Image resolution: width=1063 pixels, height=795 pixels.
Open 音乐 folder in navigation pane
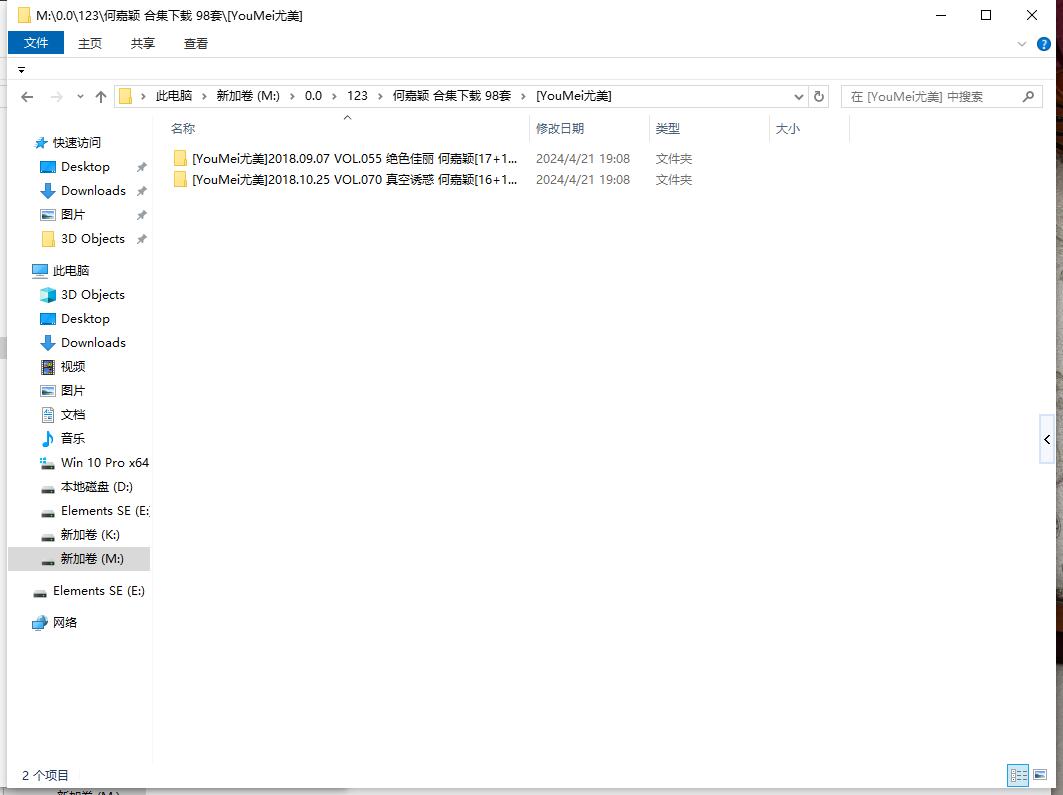click(x=73, y=439)
